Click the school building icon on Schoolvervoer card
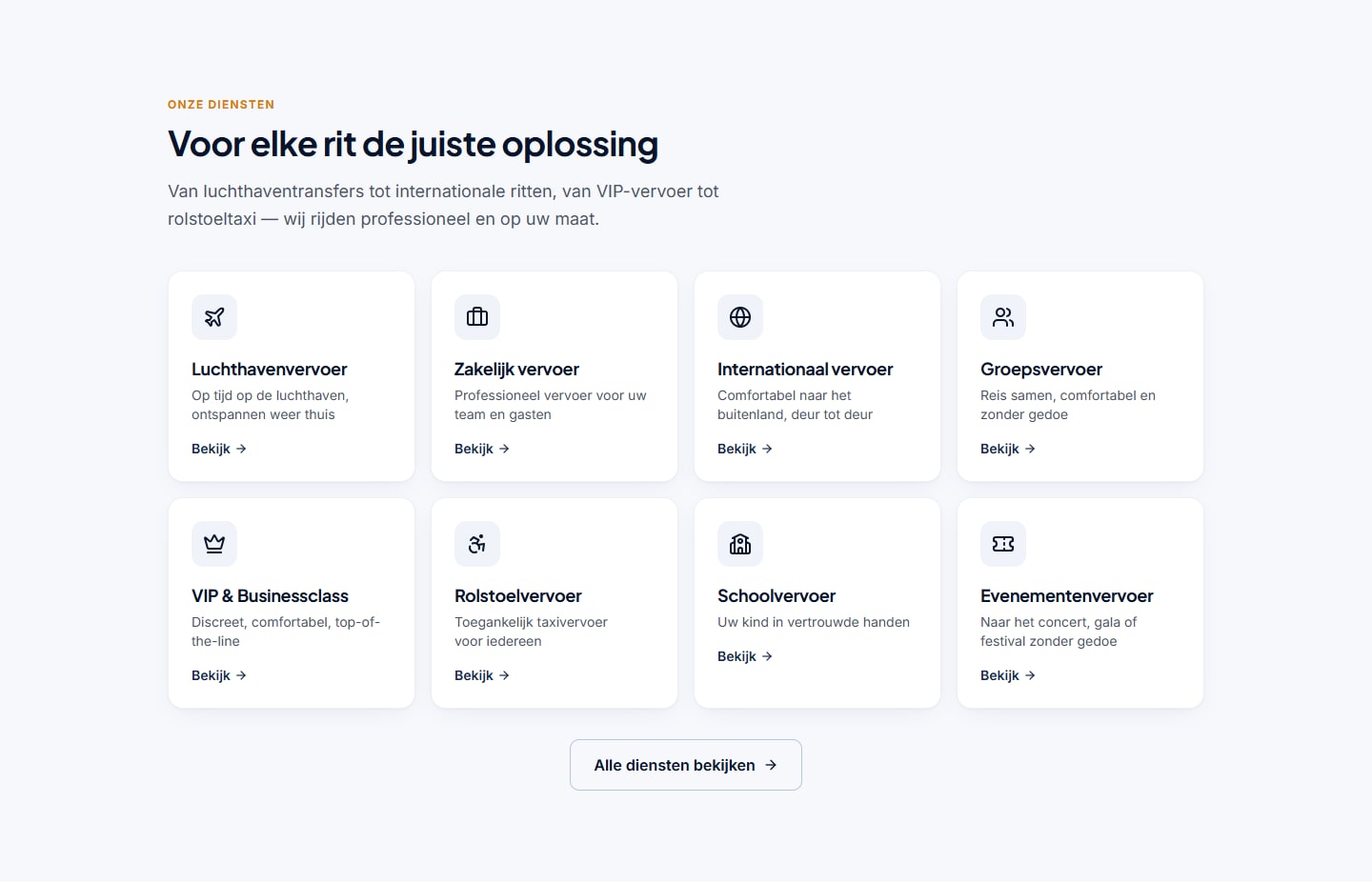This screenshot has height=883, width=1372. pos(740,544)
